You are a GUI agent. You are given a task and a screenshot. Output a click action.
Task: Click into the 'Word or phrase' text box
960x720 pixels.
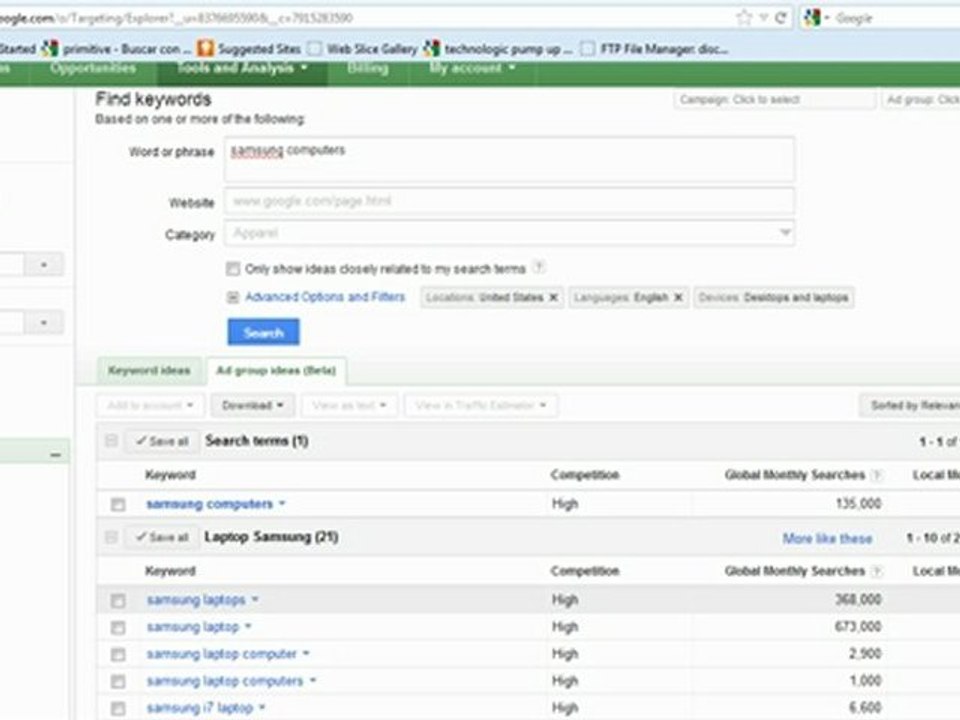(x=509, y=159)
